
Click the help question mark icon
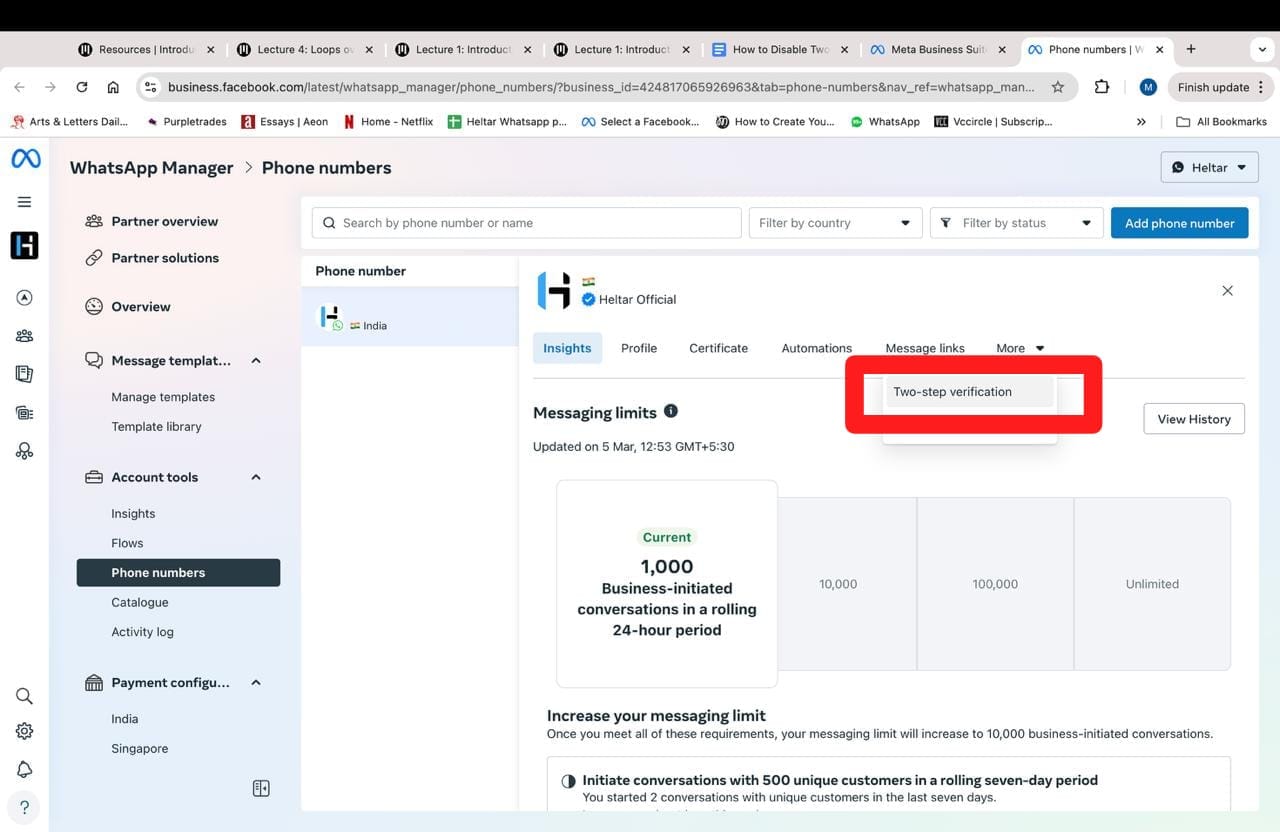coord(25,807)
